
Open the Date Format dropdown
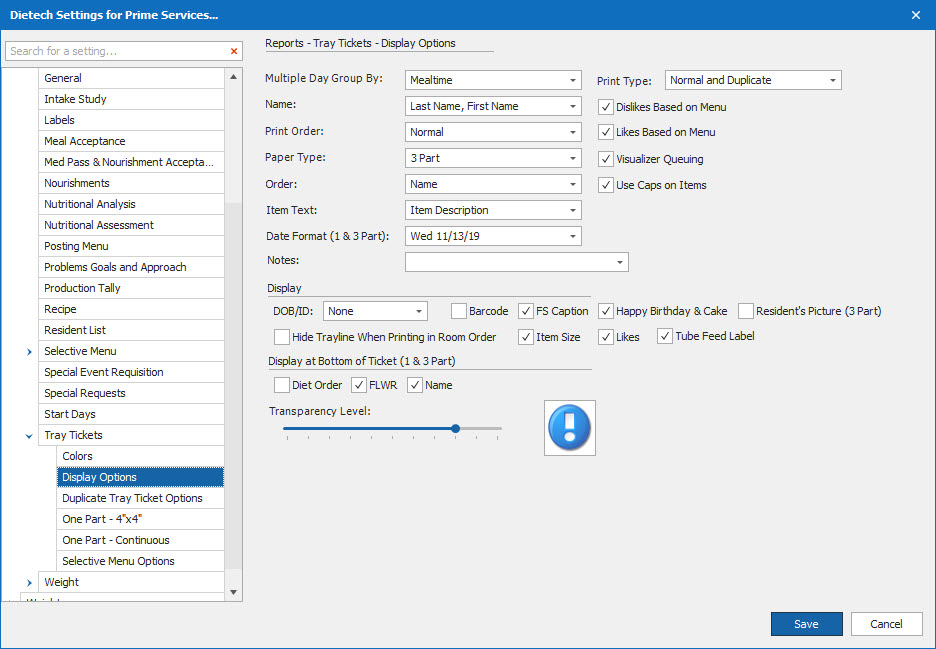tap(493, 236)
